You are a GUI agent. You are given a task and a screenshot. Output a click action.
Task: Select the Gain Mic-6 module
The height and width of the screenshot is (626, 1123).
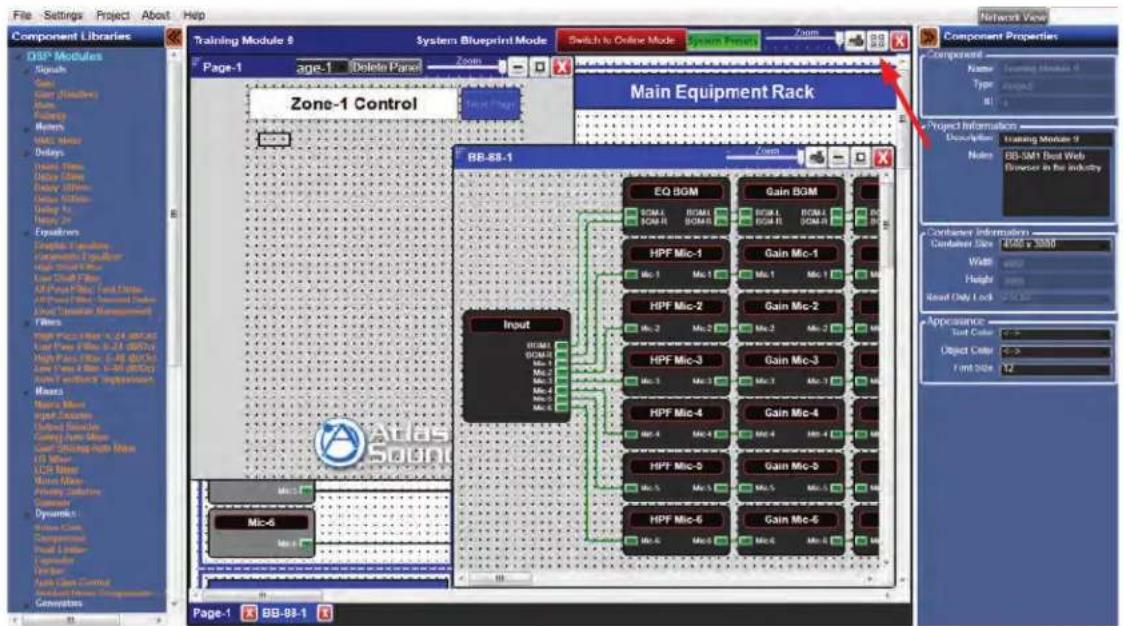point(791,530)
